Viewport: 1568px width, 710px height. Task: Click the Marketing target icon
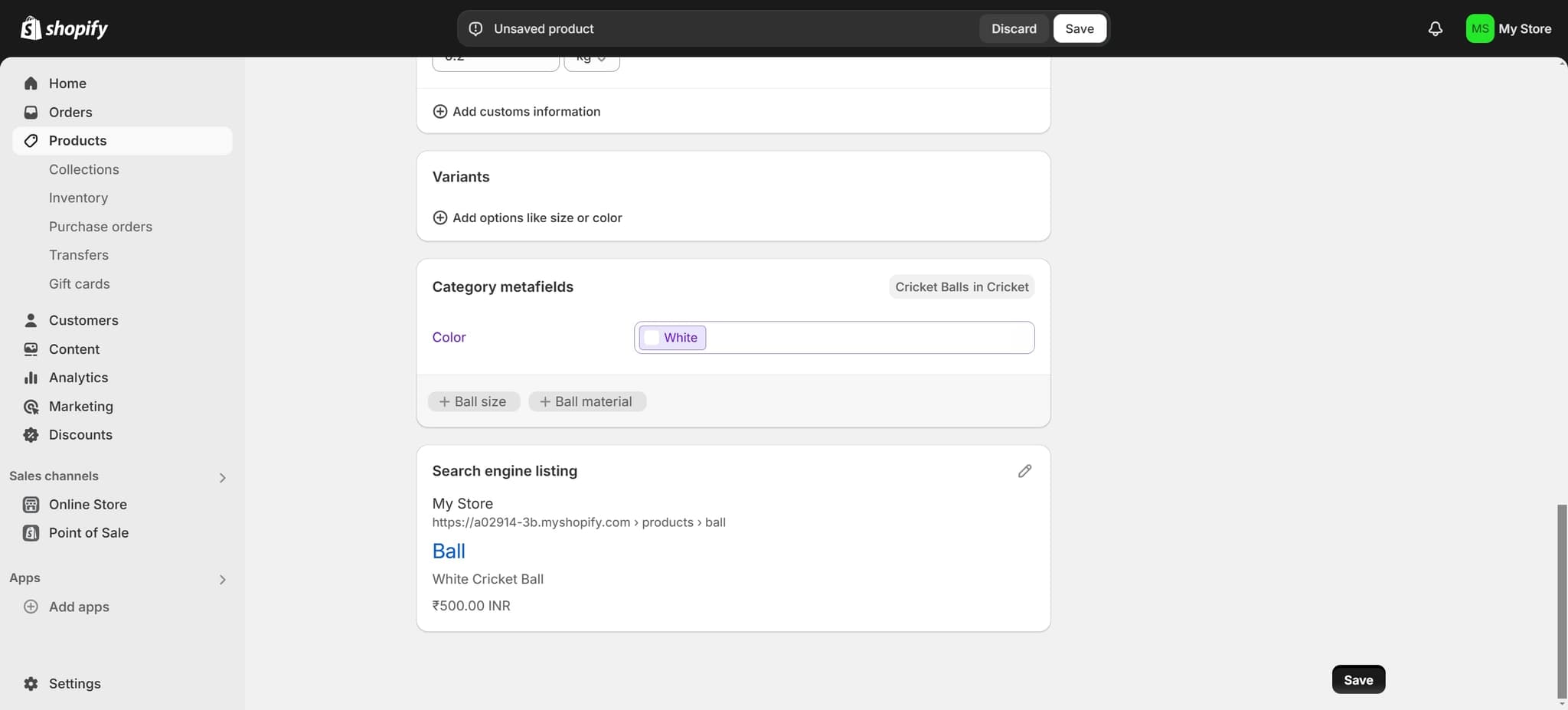coord(31,407)
